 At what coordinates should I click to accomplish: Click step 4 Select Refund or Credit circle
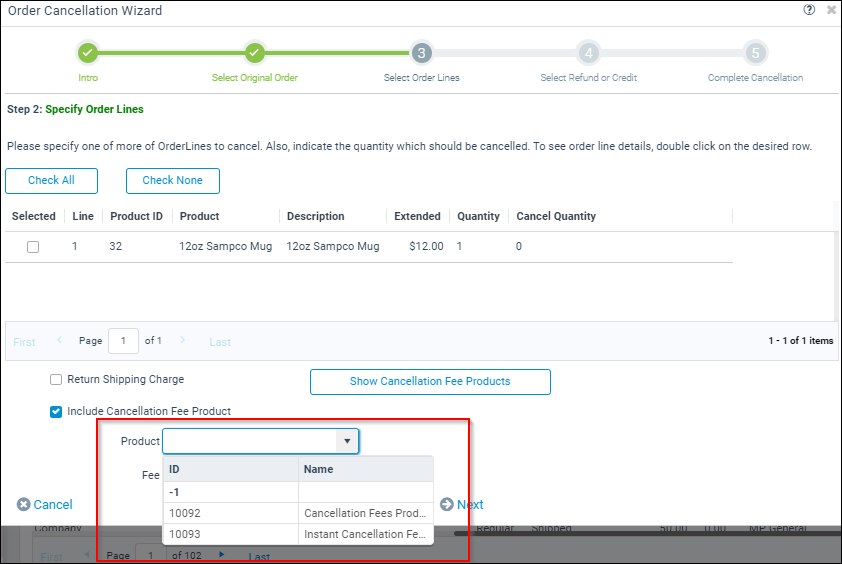click(589, 53)
